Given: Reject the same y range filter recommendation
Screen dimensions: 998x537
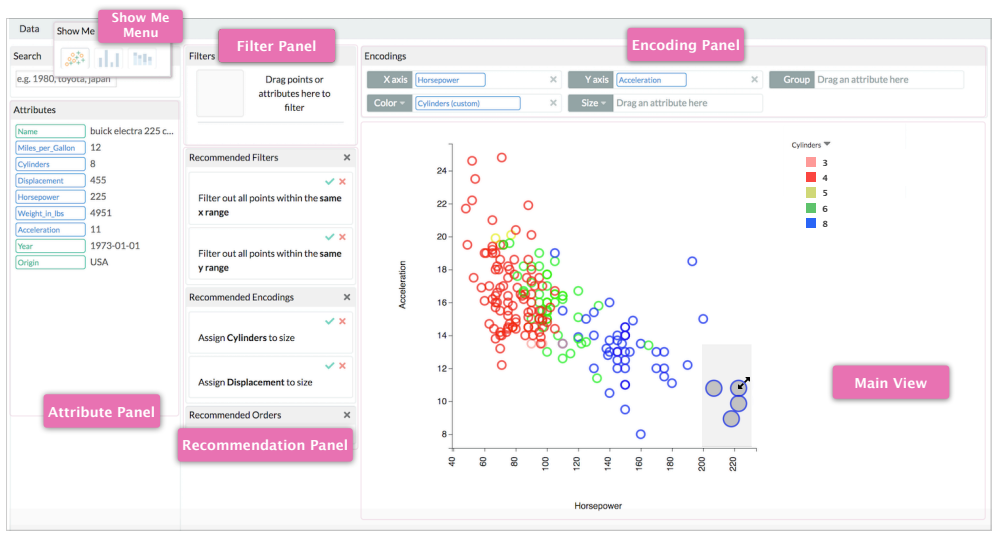Looking at the screenshot, I should pos(342,237).
